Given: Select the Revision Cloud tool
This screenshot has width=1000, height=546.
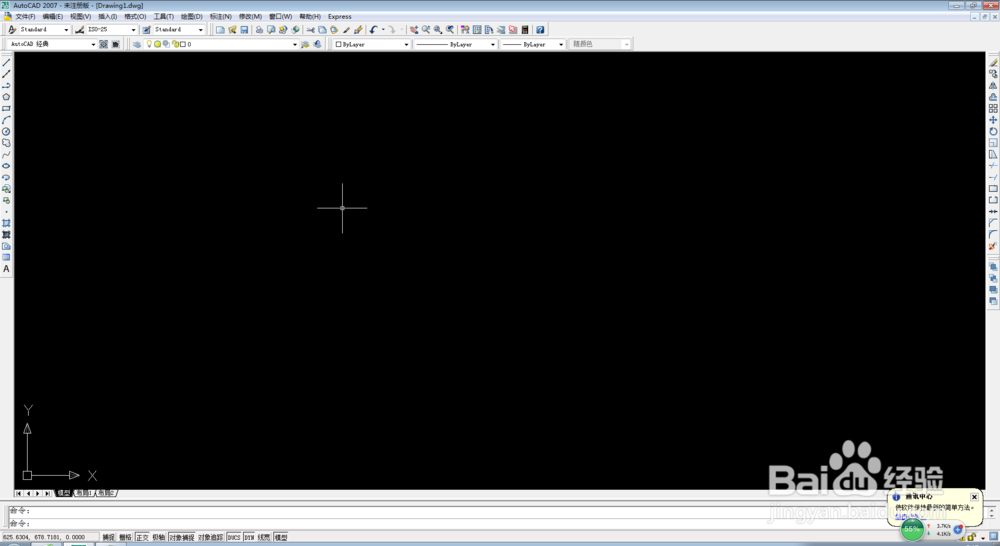Looking at the screenshot, I should (6, 143).
